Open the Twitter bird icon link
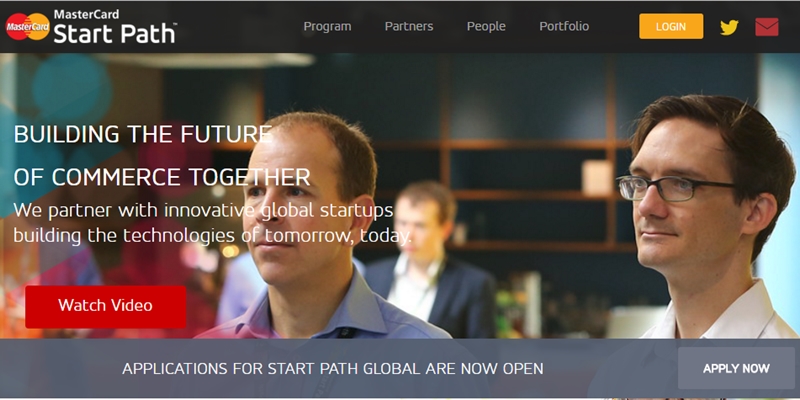The height and width of the screenshot is (400, 800). pyautogui.click(x=729, y=27)
